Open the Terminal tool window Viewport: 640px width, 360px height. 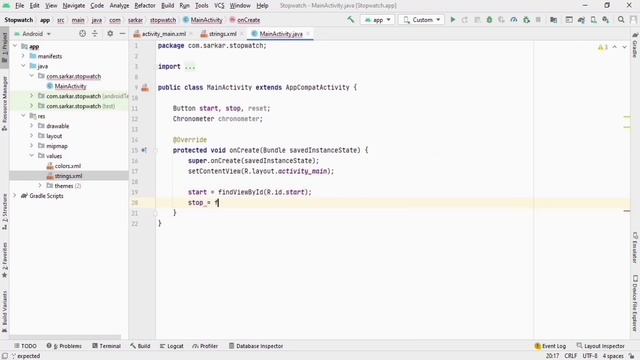[x=106, y=346]
